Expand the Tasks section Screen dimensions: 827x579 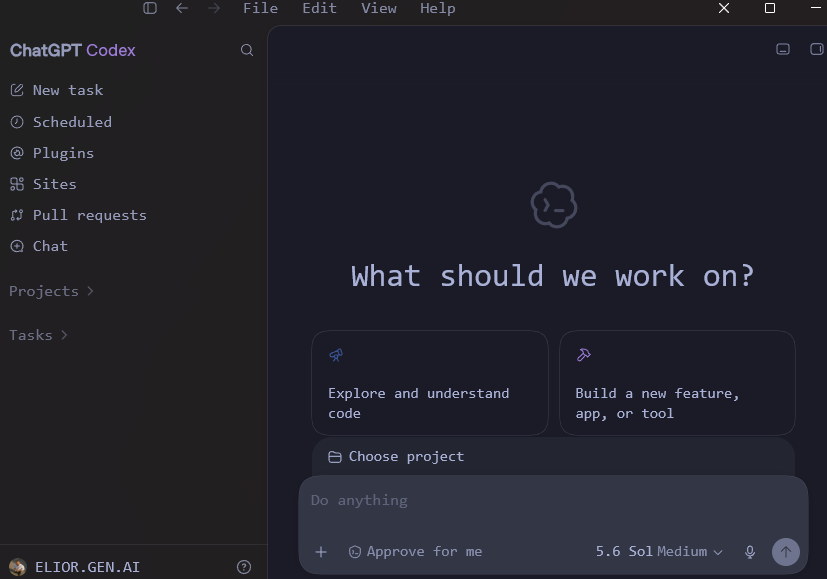[38, 335]
